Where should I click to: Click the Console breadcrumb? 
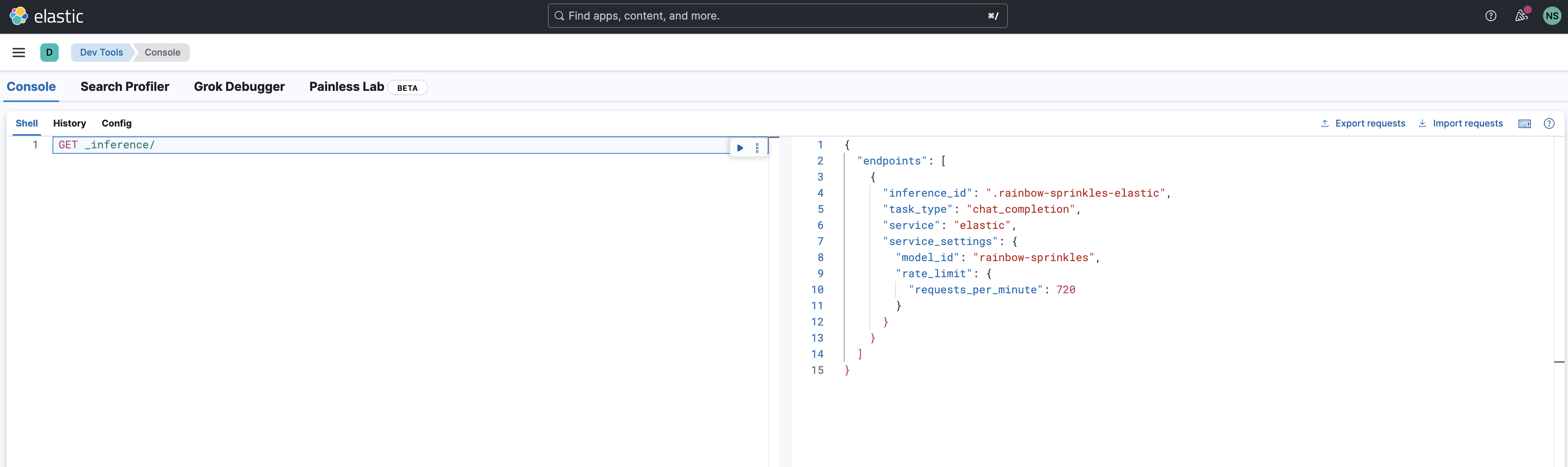click(163, 53)
